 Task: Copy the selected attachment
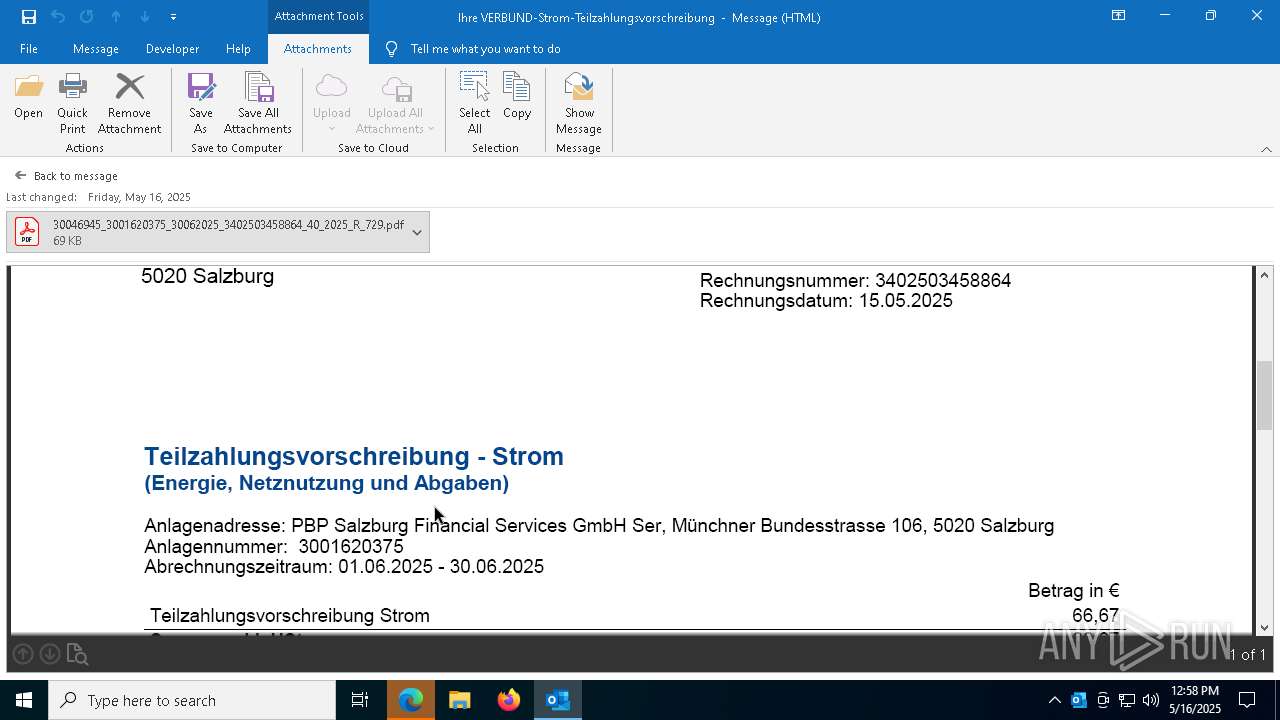(x=517, y=97)
